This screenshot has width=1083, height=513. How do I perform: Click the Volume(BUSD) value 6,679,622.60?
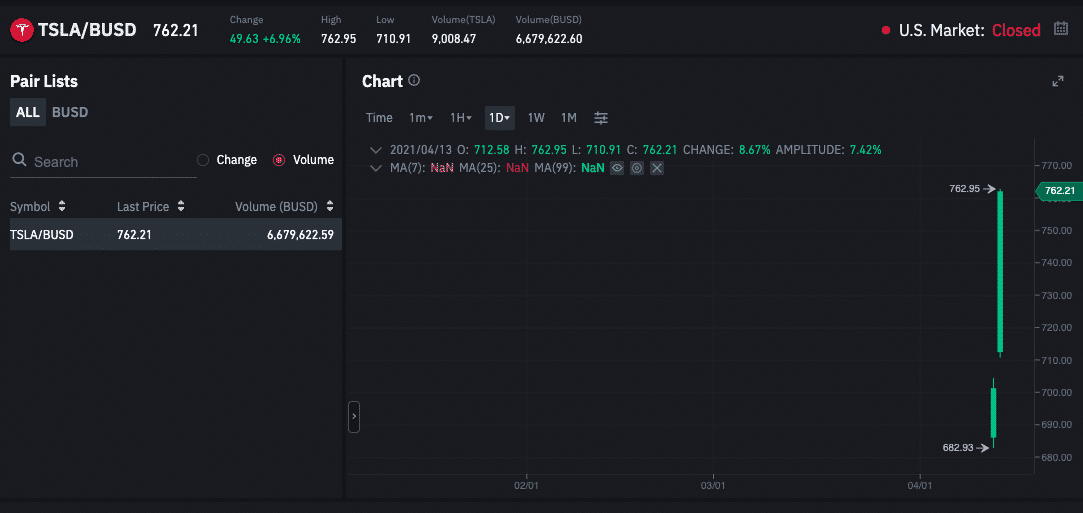549,39
